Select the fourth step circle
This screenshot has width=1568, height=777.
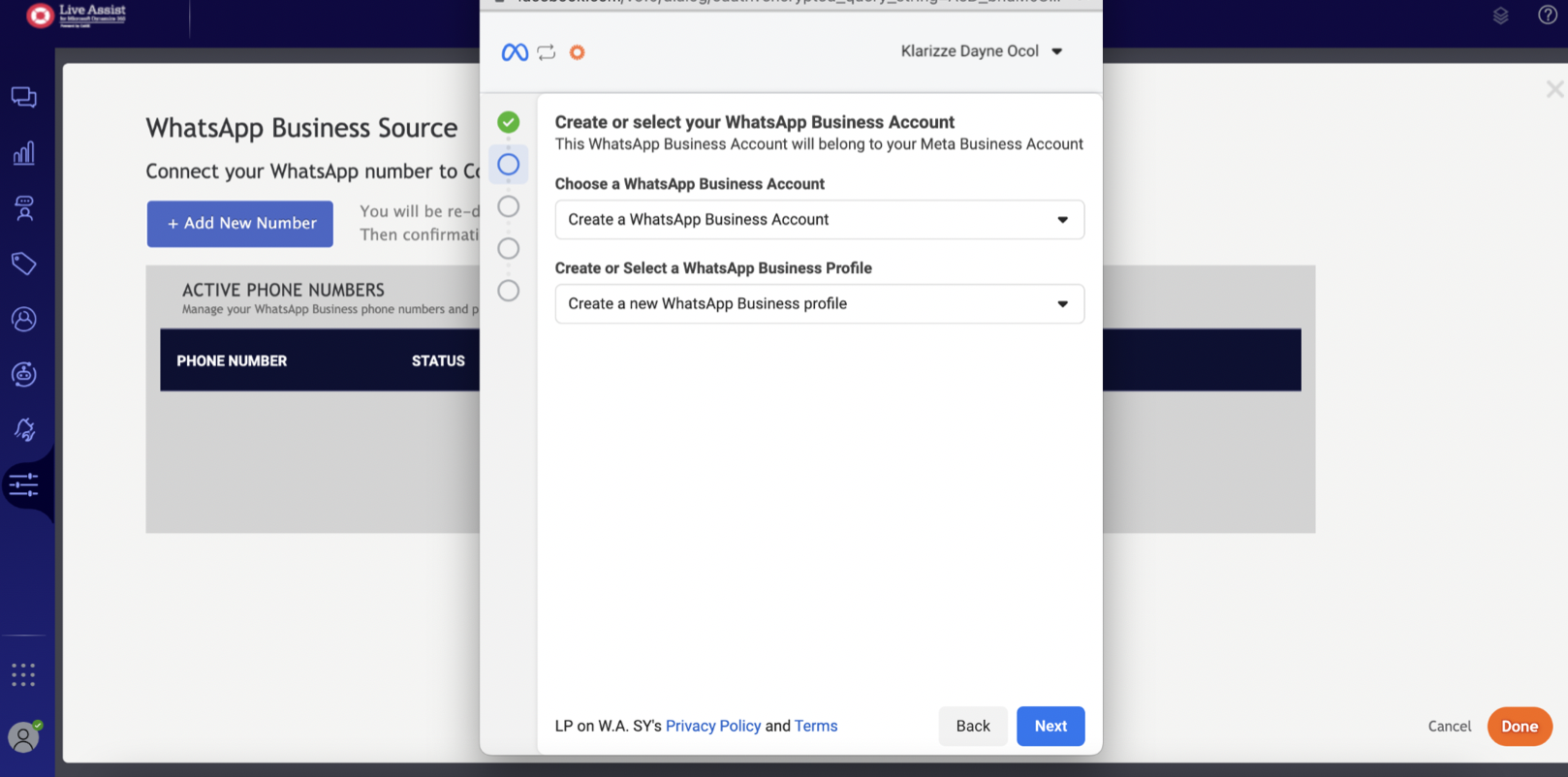[x=508, y=249]
